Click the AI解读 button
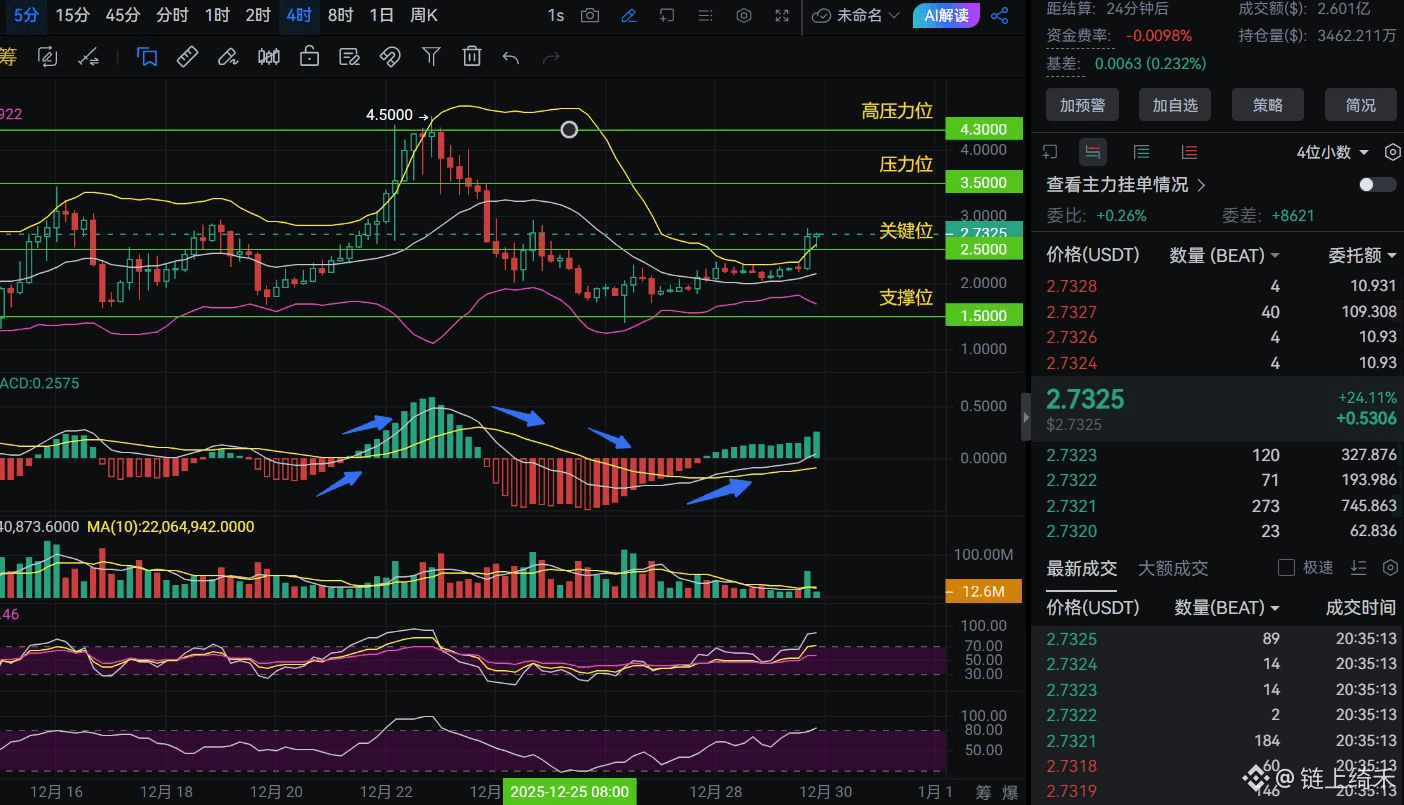The height and width of the screenshot is (805, 1404). [x=946, y=16]
